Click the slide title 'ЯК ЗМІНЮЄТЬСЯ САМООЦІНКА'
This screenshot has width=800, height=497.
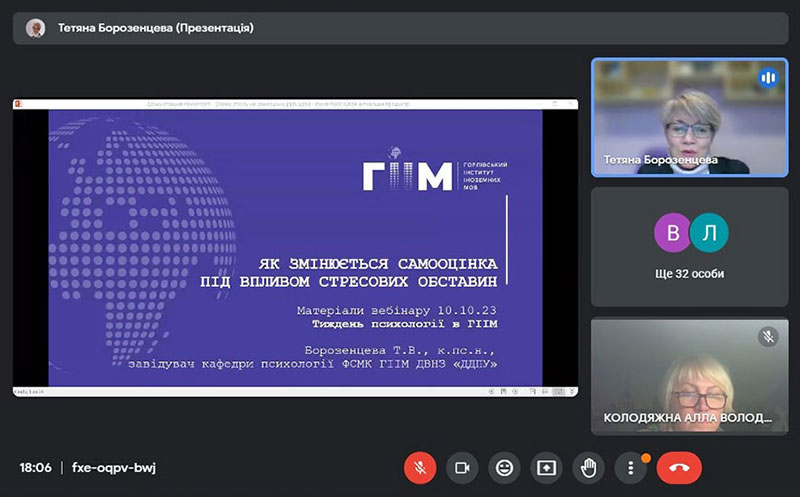378,264
